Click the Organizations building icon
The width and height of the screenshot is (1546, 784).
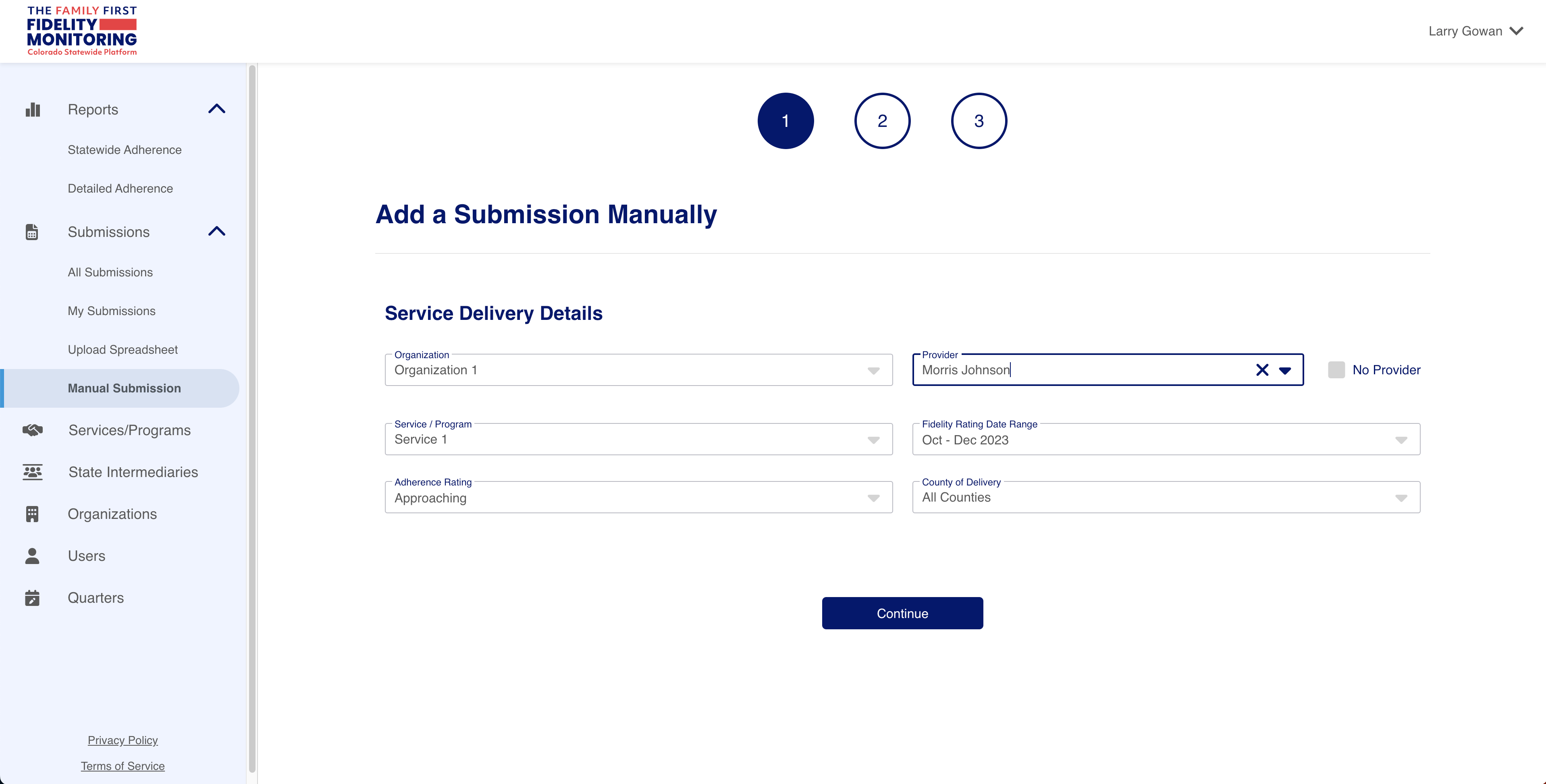(32, 514)
